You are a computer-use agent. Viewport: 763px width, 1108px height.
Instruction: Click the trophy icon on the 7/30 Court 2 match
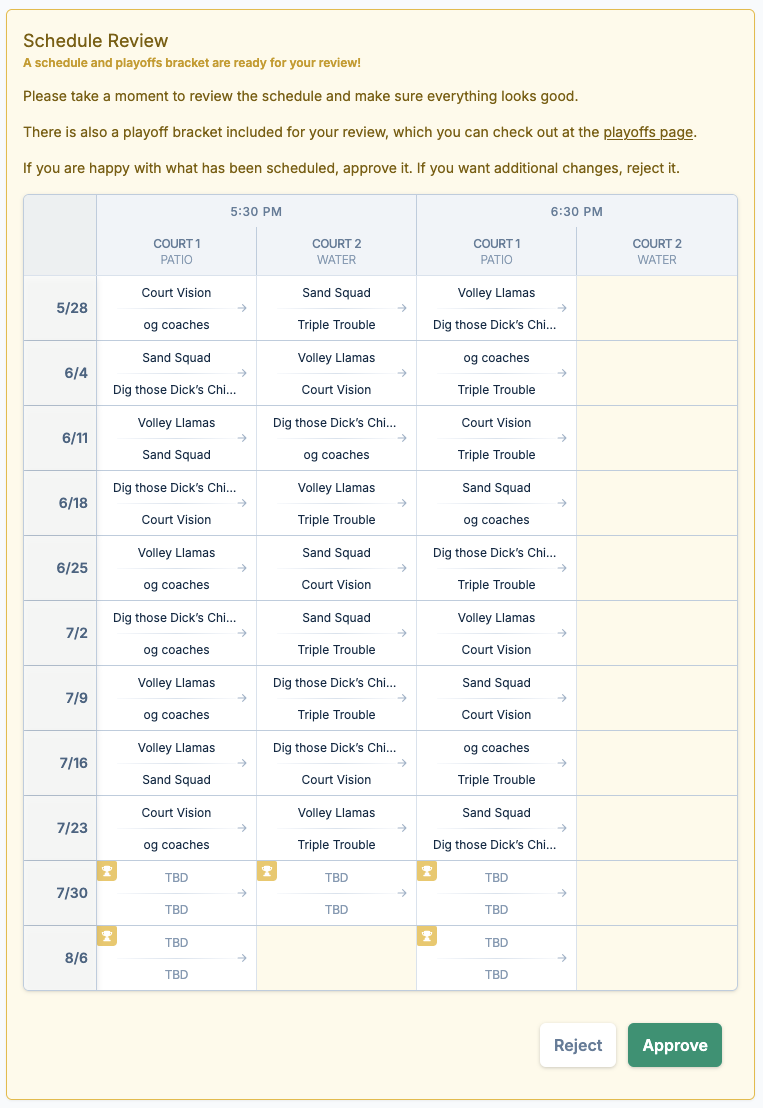click(267, 871)
